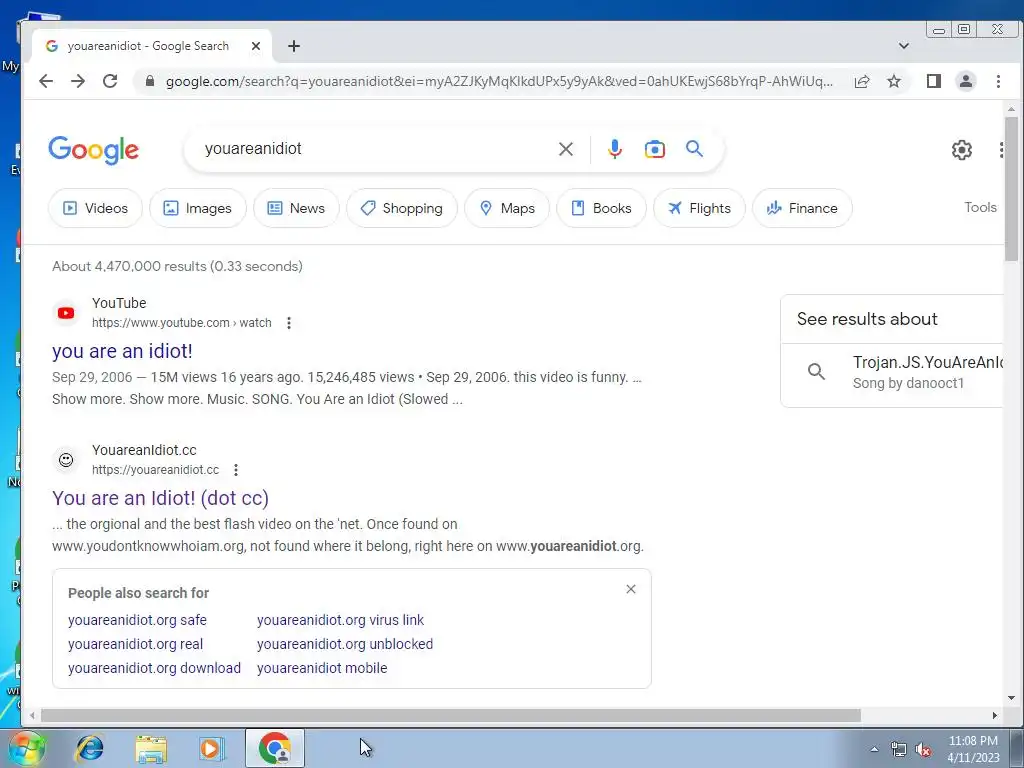Open 'you are an idiot!' YouTube result
This screenshot has height=768, width=1024.
click(122, 351)
